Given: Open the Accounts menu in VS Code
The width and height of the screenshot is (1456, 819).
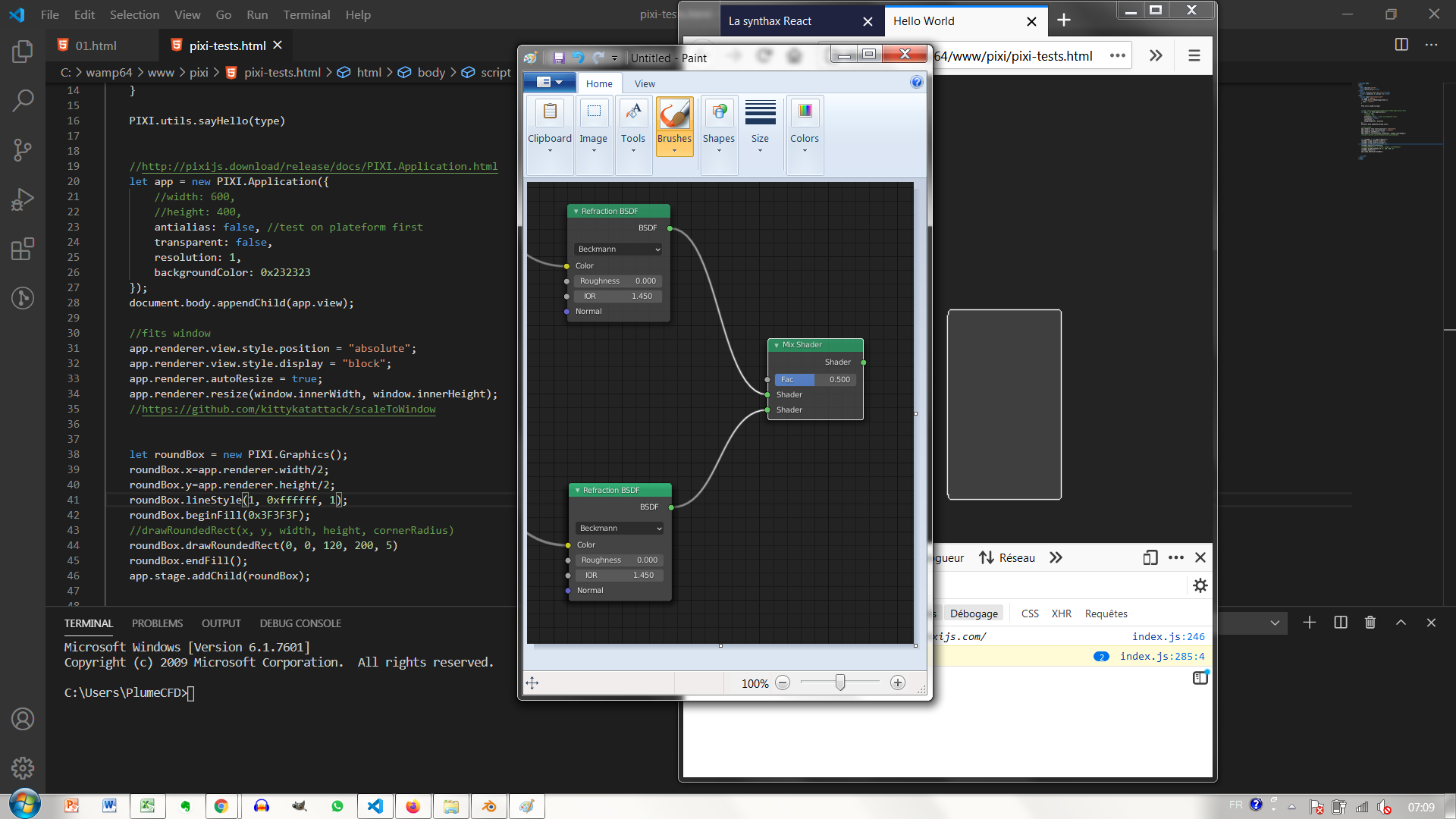Looking at the screenshot, I should [x=23, y=719].
